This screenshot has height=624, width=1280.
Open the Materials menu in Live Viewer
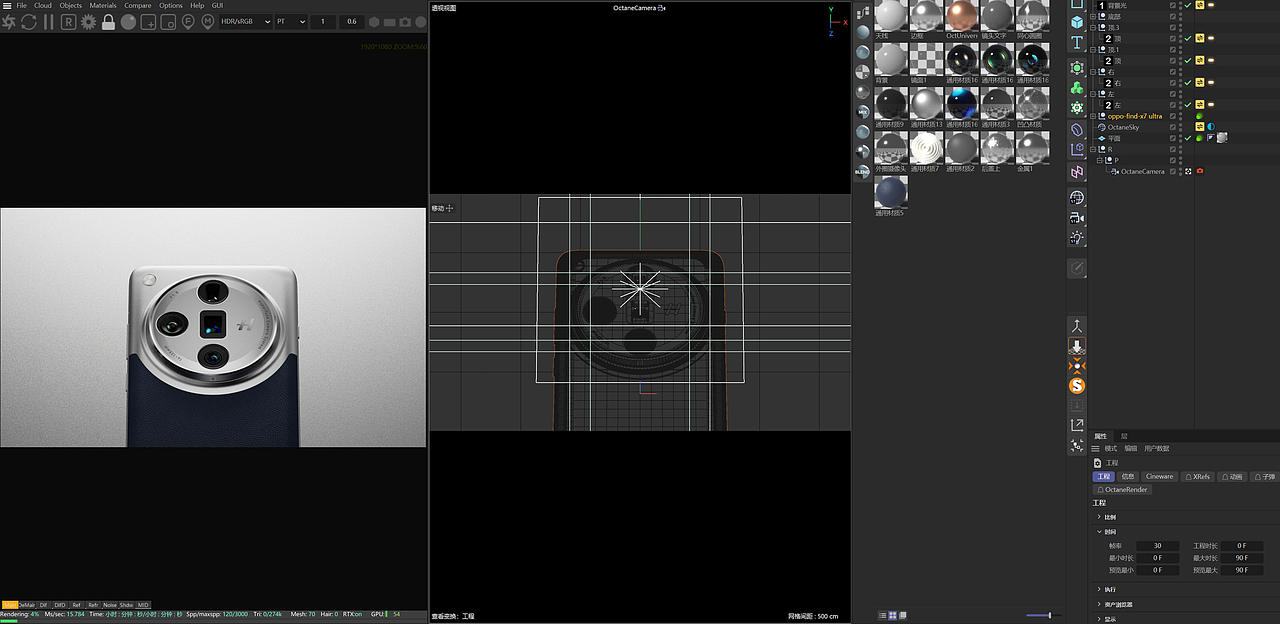tap(103, 5)
